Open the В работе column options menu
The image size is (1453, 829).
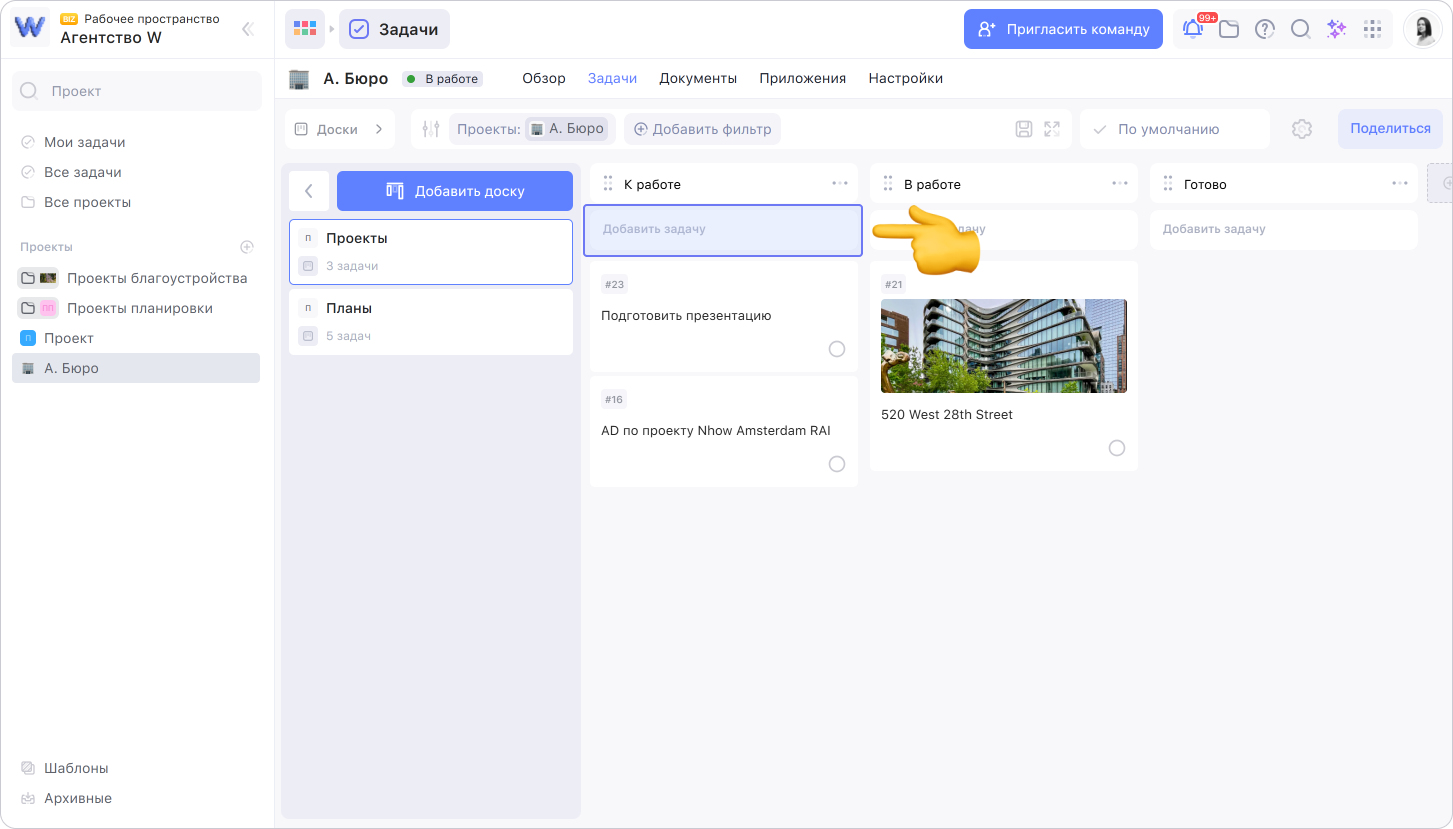pos(1119,184)
